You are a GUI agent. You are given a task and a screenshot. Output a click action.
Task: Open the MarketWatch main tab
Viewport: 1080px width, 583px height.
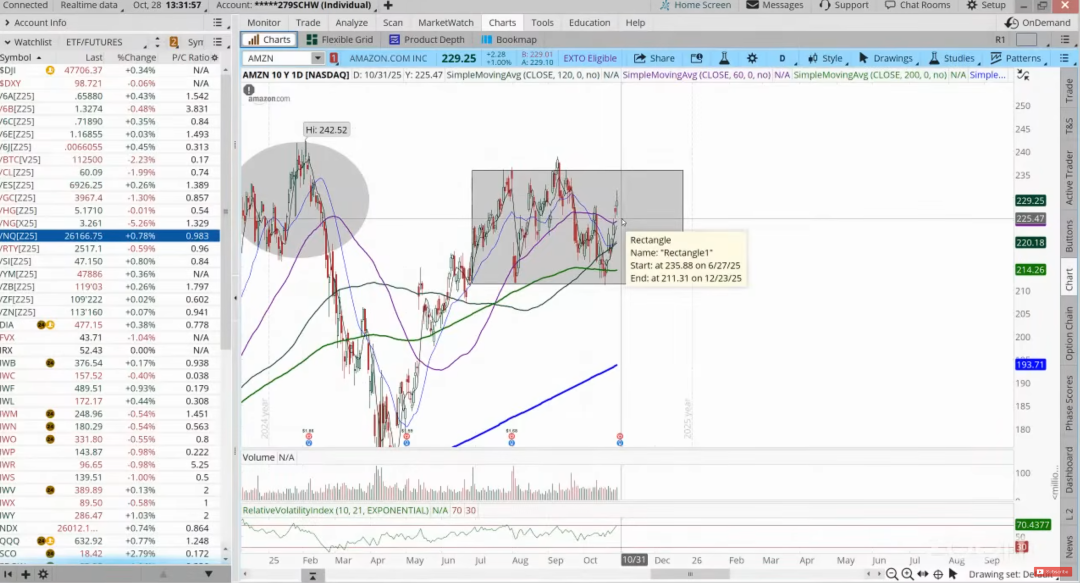[x=446, y=23]
